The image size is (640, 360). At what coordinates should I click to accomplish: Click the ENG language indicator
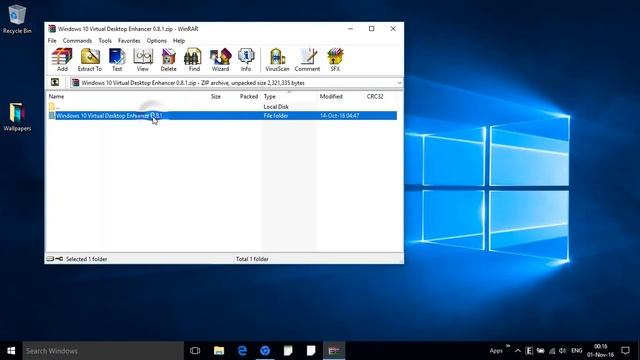tap(576, 351)
